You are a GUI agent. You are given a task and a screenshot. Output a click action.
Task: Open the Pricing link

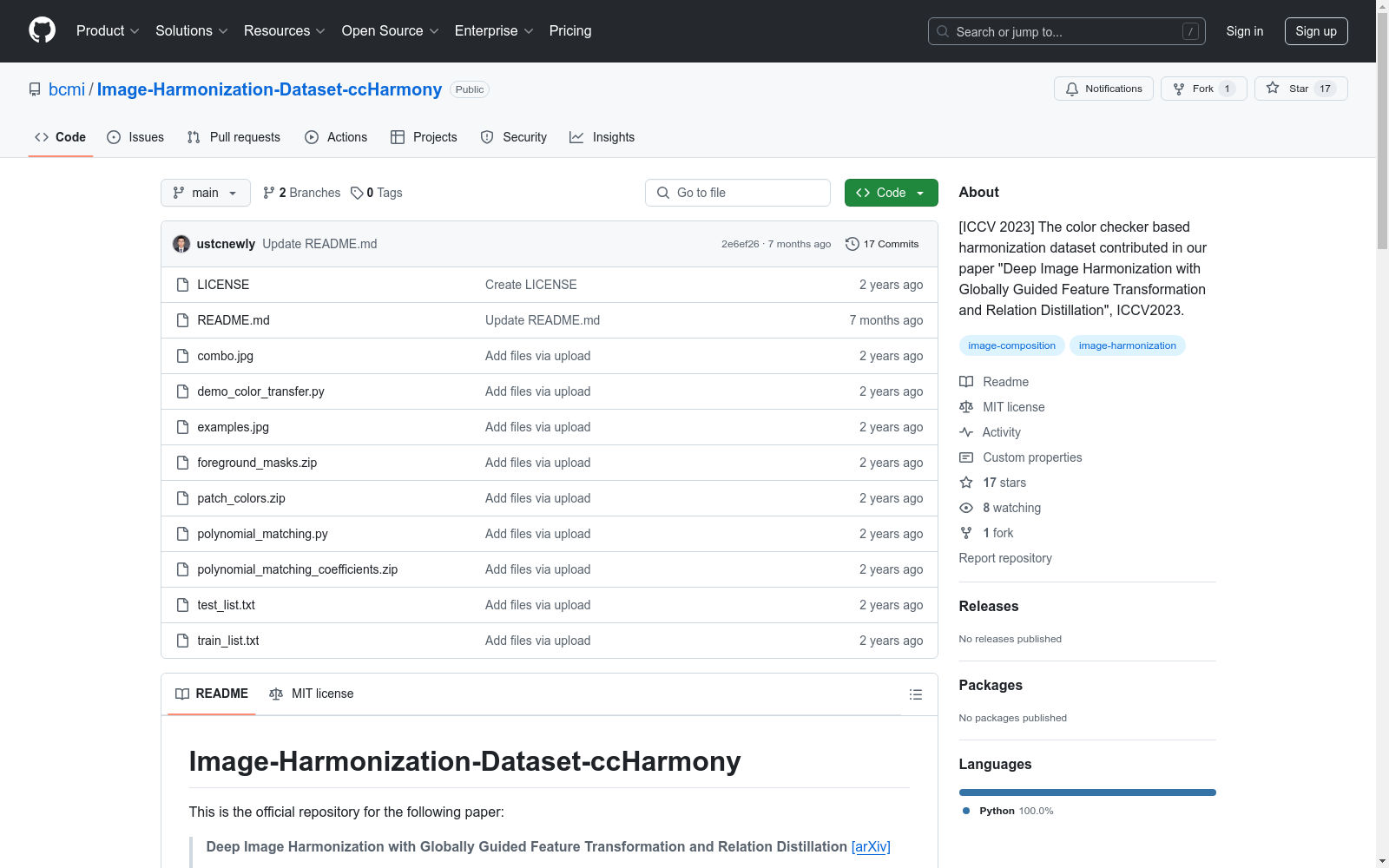pyautogui.click(x=570, y=30)
